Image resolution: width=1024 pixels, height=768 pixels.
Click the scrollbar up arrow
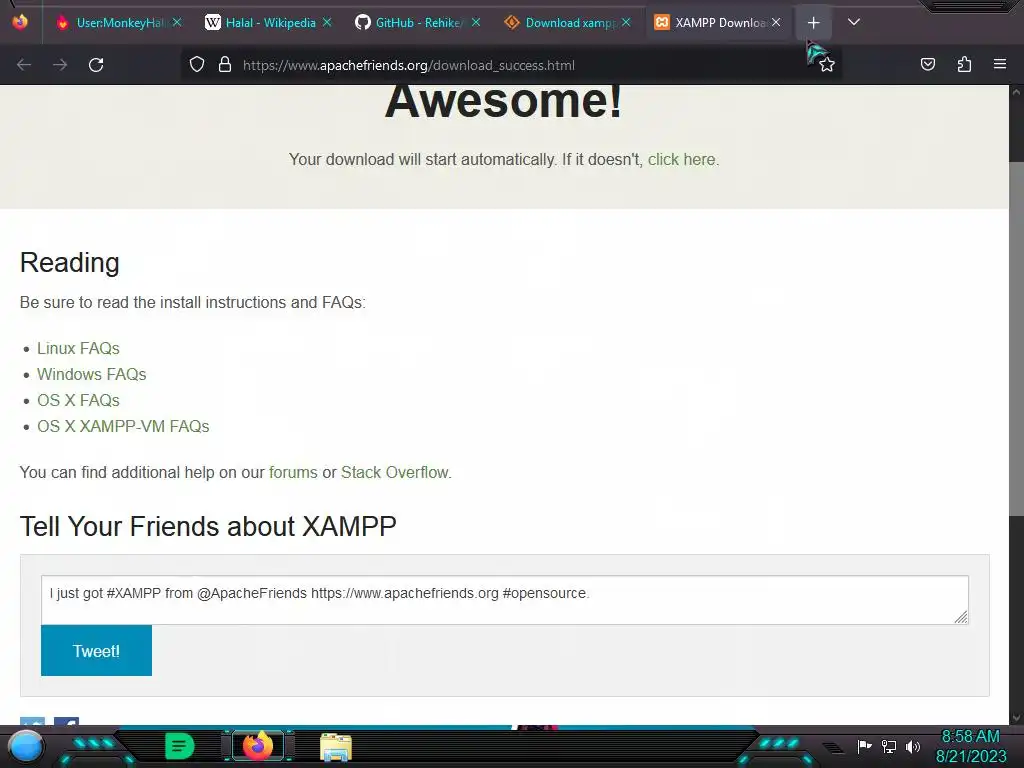coord(1016,92)
